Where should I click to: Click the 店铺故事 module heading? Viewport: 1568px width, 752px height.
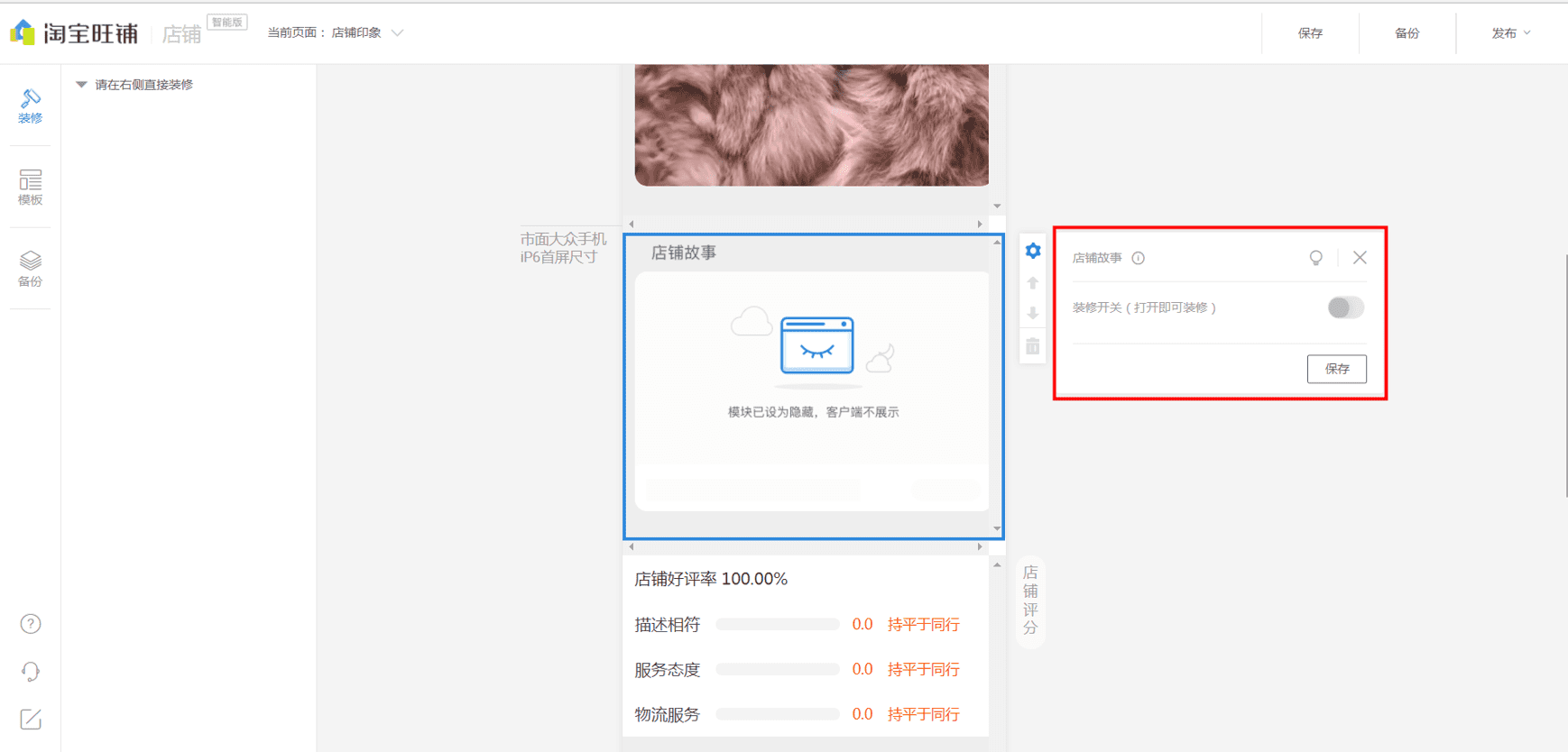684,253
